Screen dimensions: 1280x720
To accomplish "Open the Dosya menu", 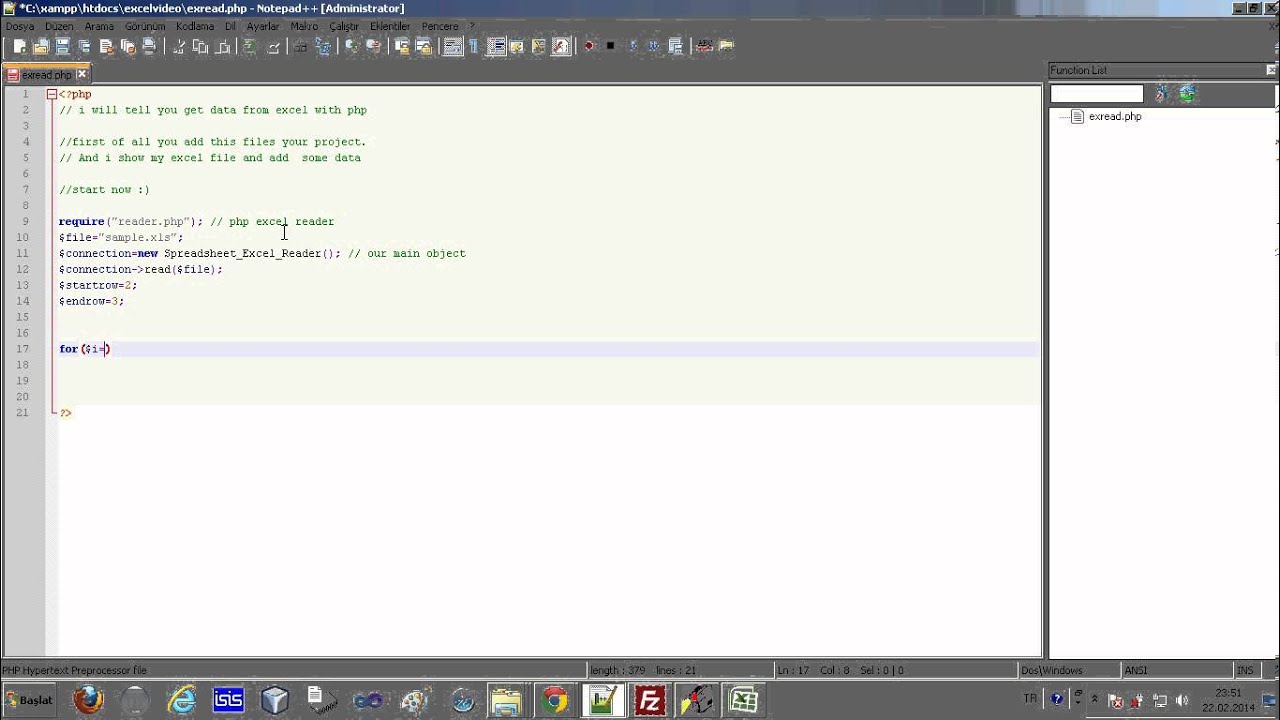I will click(20, 26).
